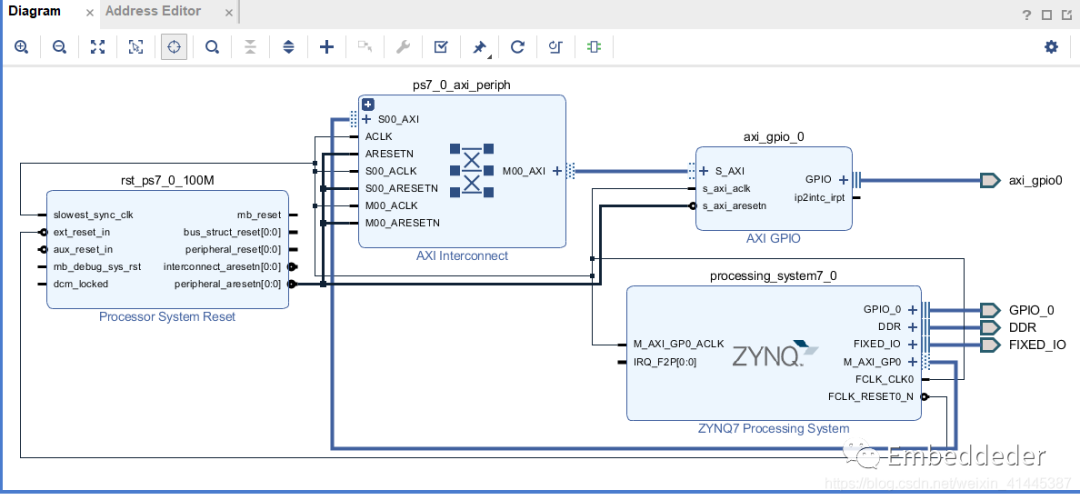Open the diagram settings gear
The image size is (1080, 500).
pos(1051,47)
